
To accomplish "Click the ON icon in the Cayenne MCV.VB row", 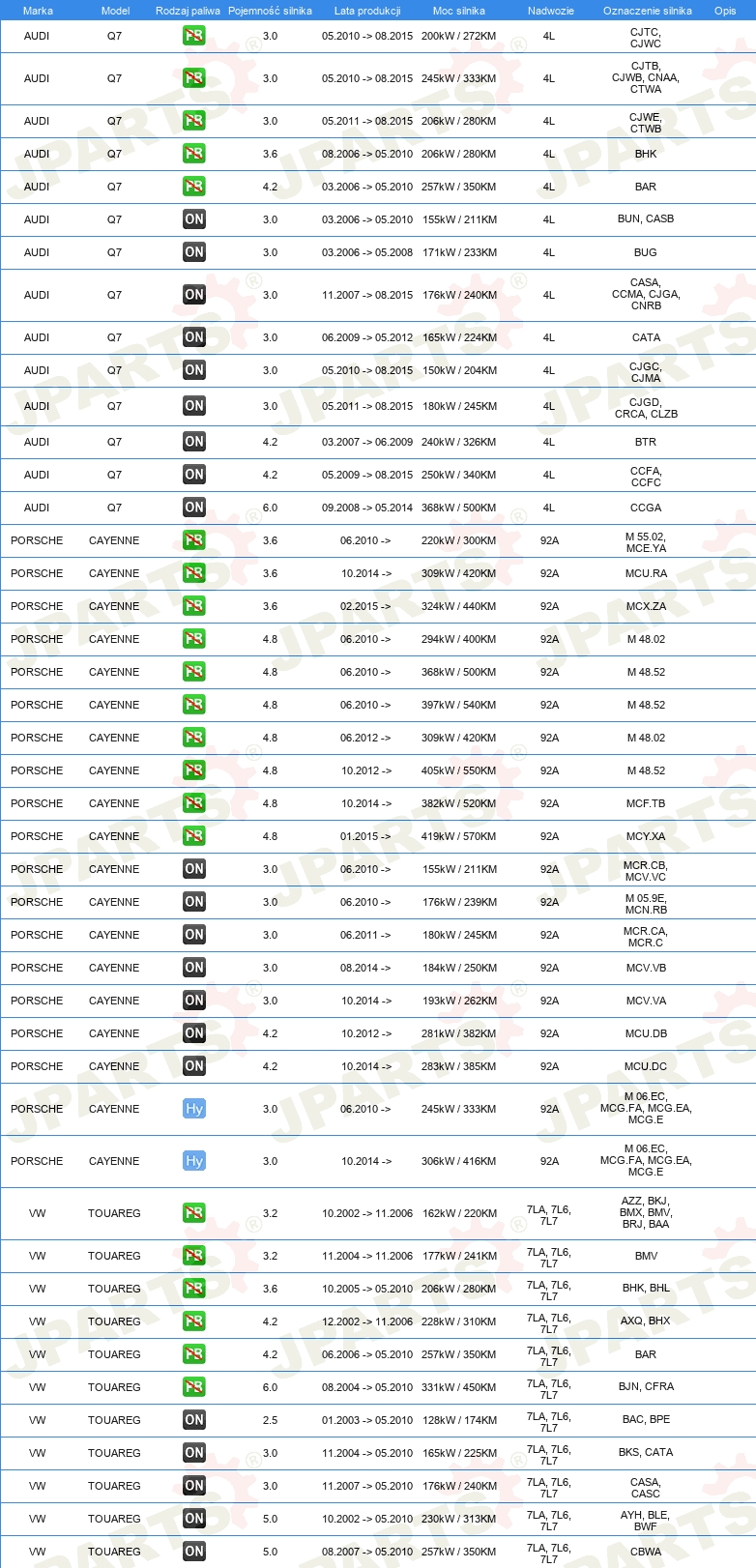I will point(194,968).
